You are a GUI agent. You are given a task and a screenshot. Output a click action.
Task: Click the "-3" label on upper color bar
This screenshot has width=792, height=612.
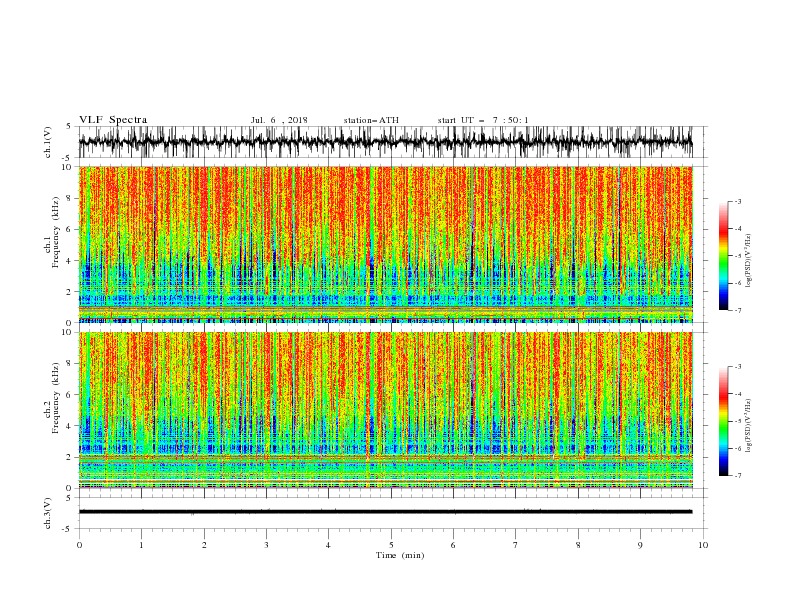click(738, 201)
